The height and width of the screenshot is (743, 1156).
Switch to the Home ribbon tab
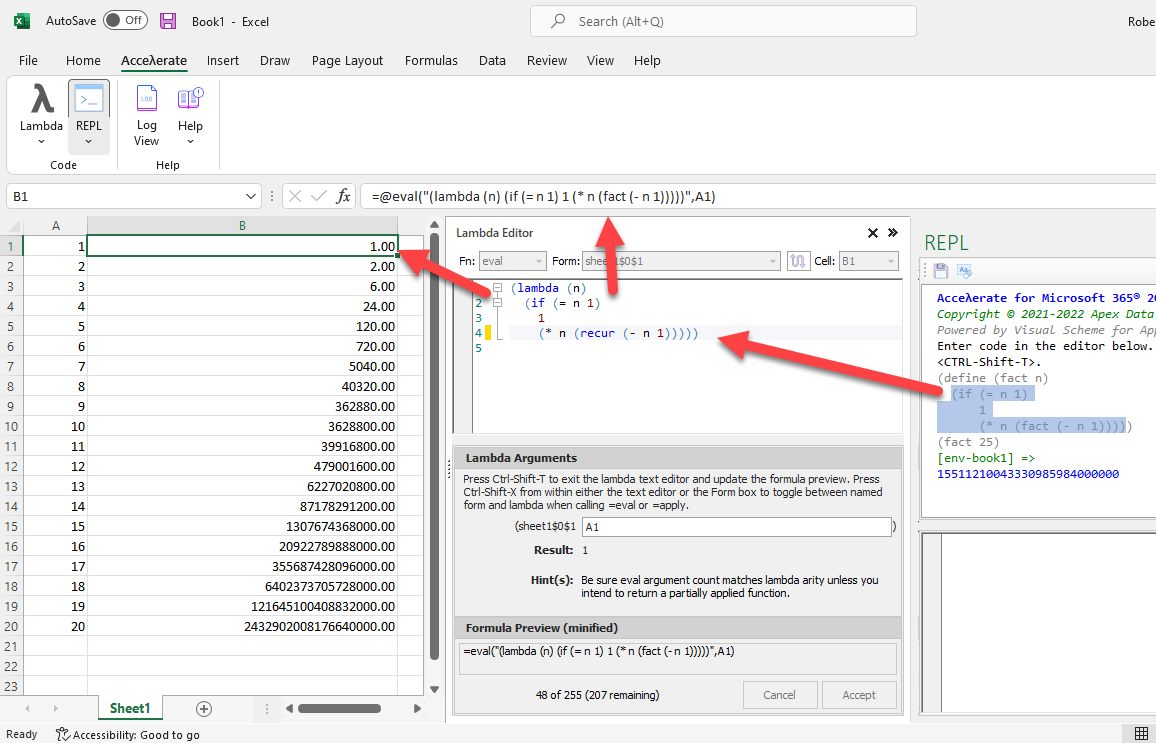point(83,60)
